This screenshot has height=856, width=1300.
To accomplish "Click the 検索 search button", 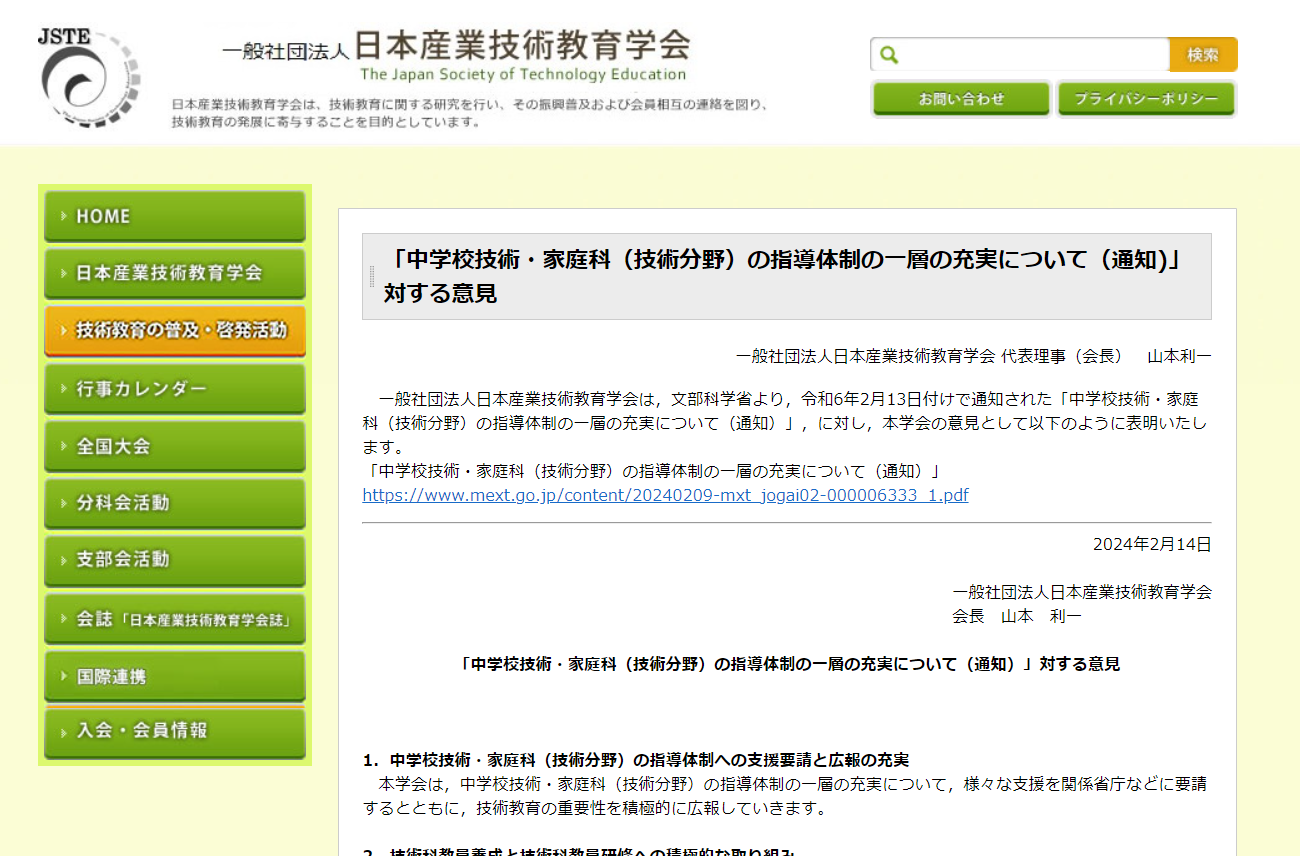I will pos(1203,55).
